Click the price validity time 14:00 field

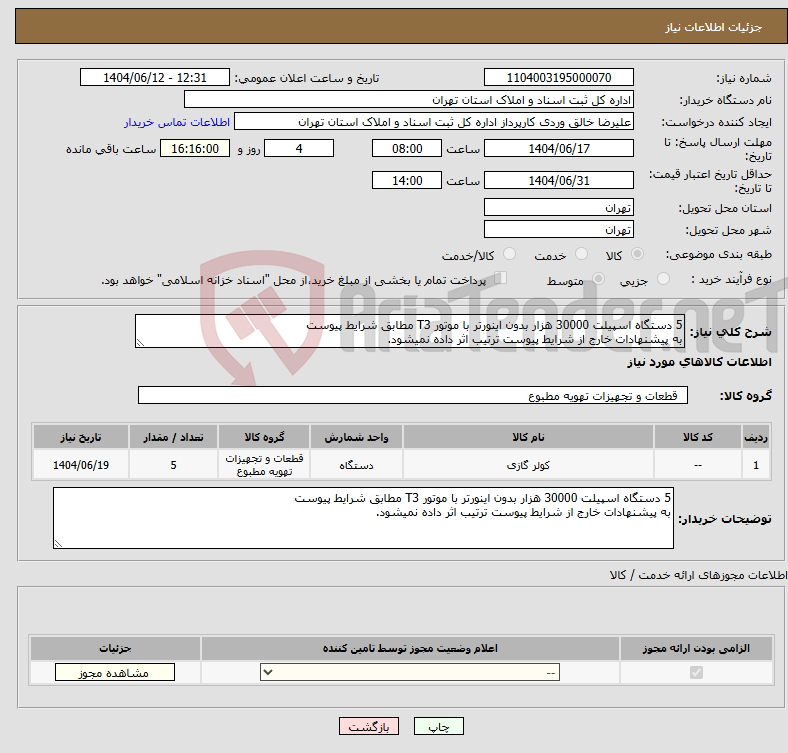click(406, 180)
